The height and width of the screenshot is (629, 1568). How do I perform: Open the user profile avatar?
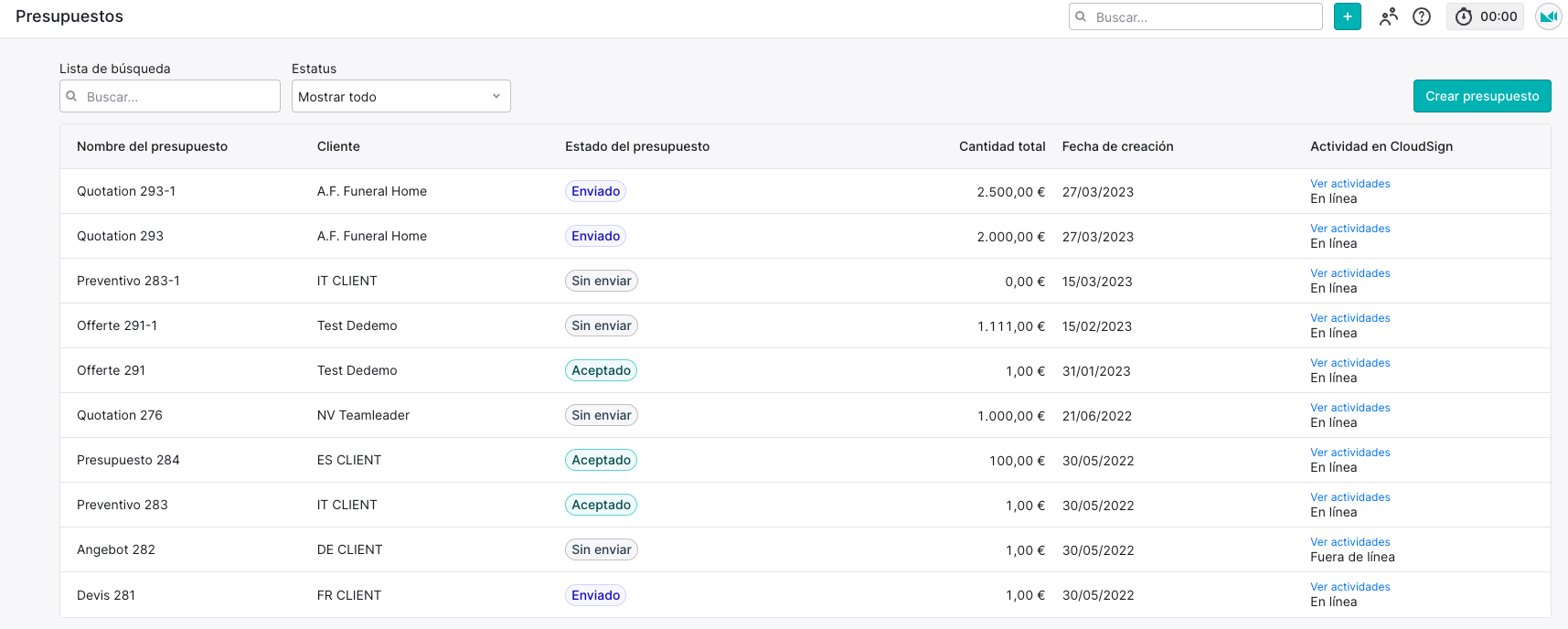pos(1548,16)
